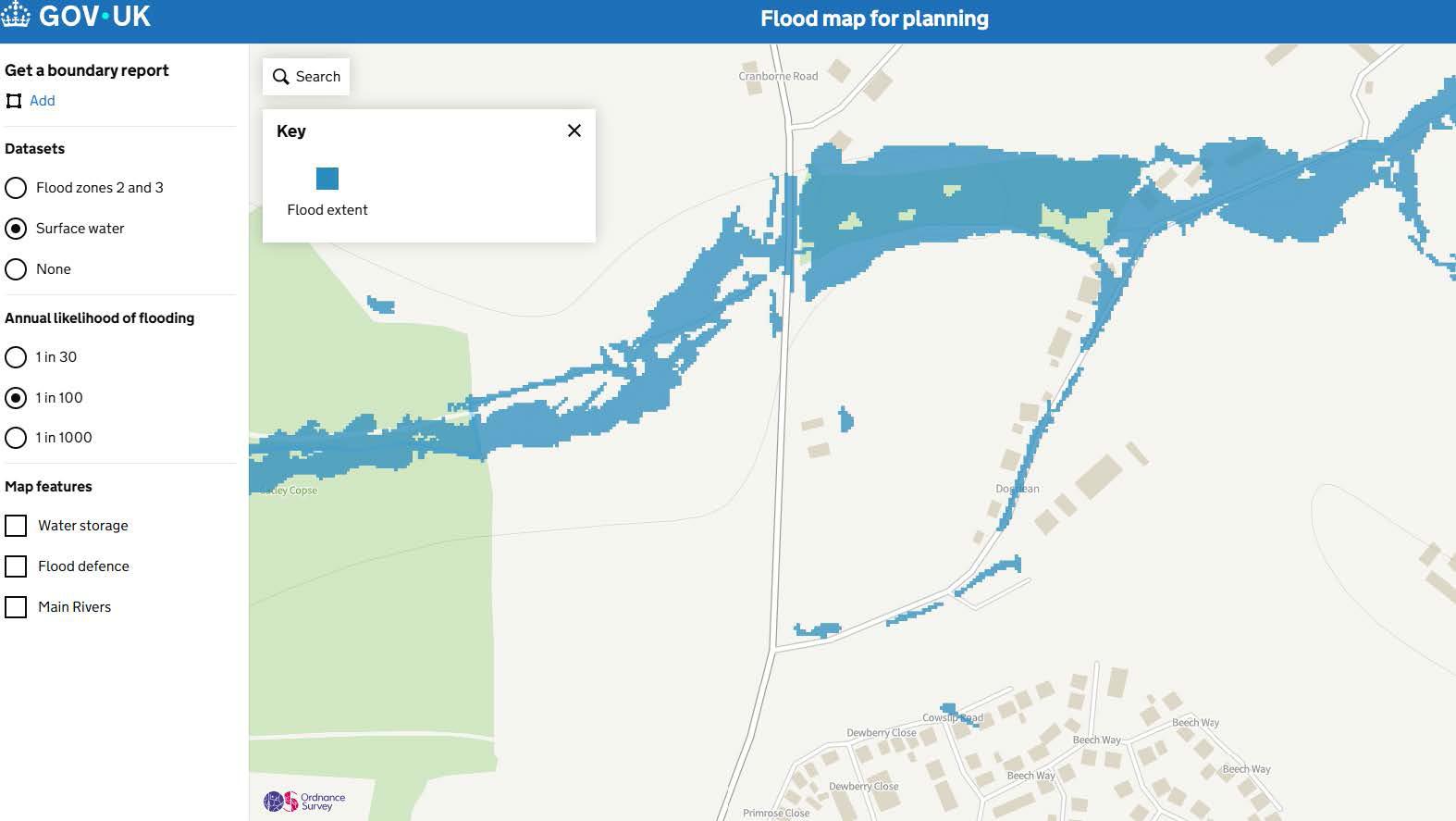Click the boundary Add square icon
This screenshot has width=1456, height=821.
pyautogui.click(x=14, y=101)
